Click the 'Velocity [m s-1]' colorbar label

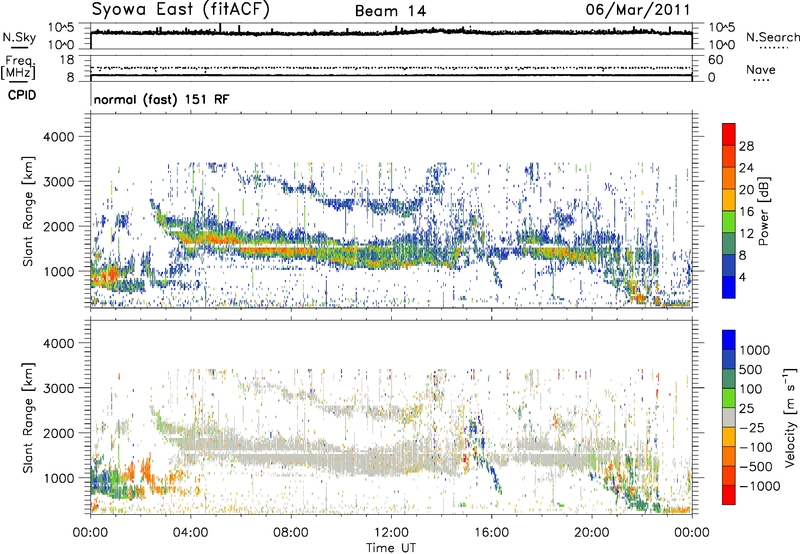tap(790, 418)
